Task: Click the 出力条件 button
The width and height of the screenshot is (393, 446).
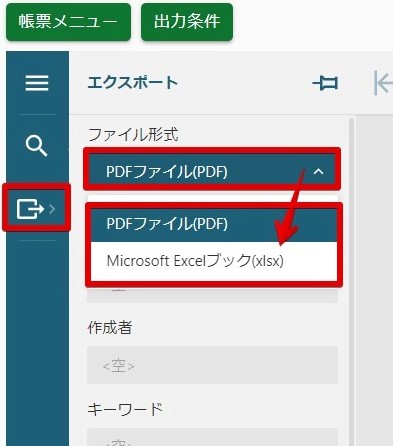Action: pyautogui.click(x=187, y=22)
